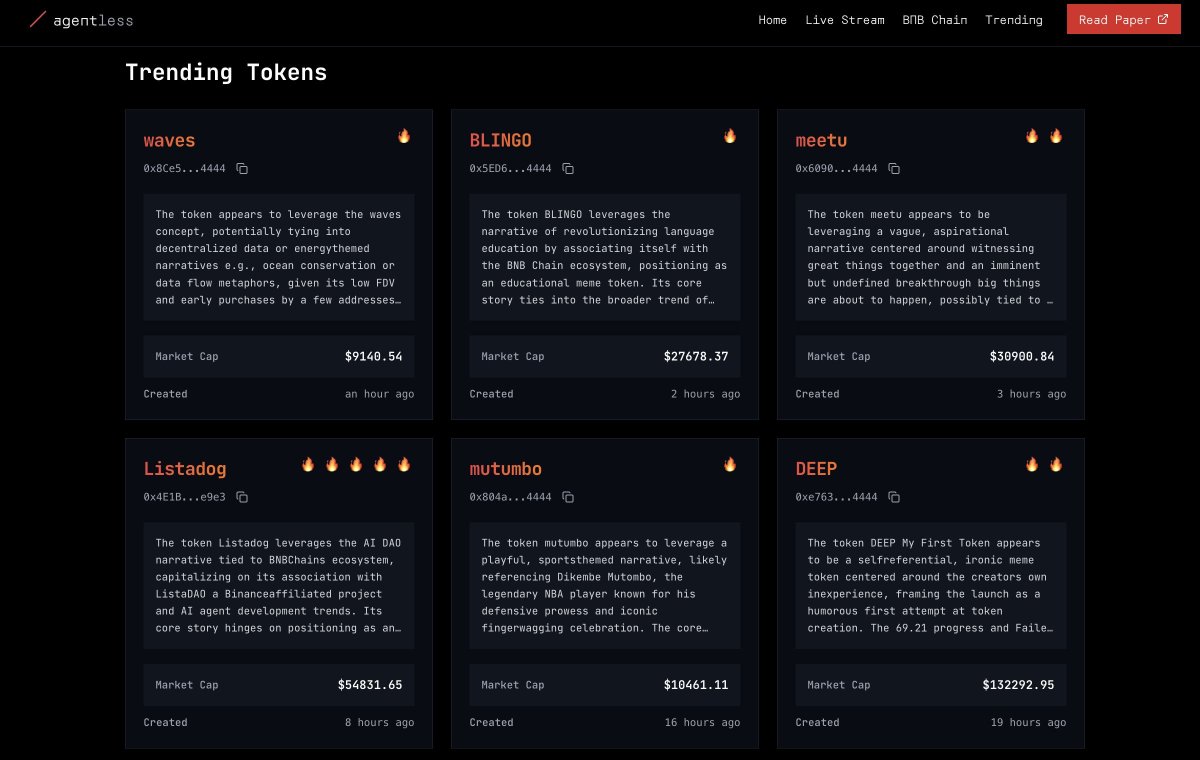Open the DEEP token name

click(816, 469)
